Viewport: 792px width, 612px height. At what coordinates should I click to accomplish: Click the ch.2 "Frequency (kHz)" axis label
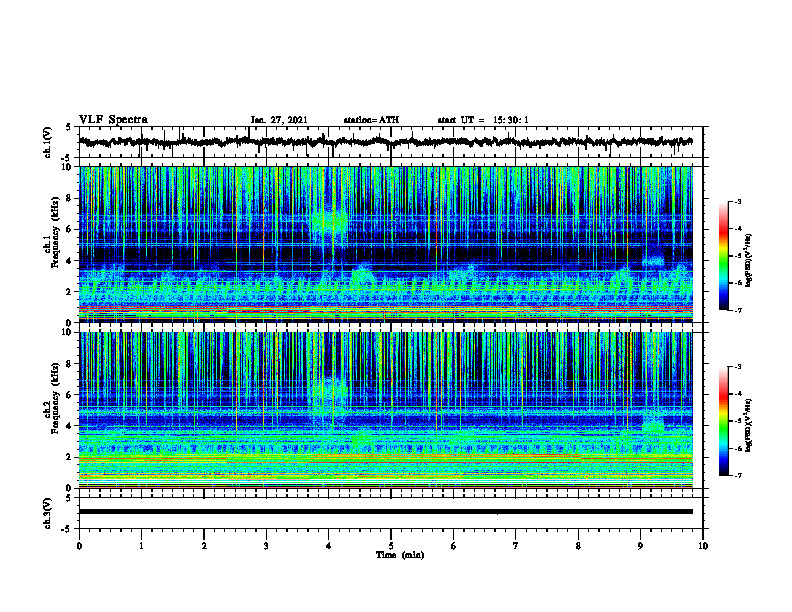tap(56, 398)
